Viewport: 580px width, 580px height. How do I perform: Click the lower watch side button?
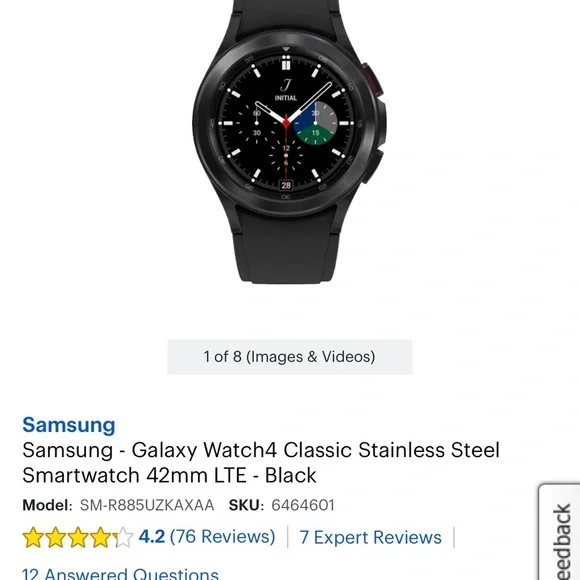click(x=374, y=165)
